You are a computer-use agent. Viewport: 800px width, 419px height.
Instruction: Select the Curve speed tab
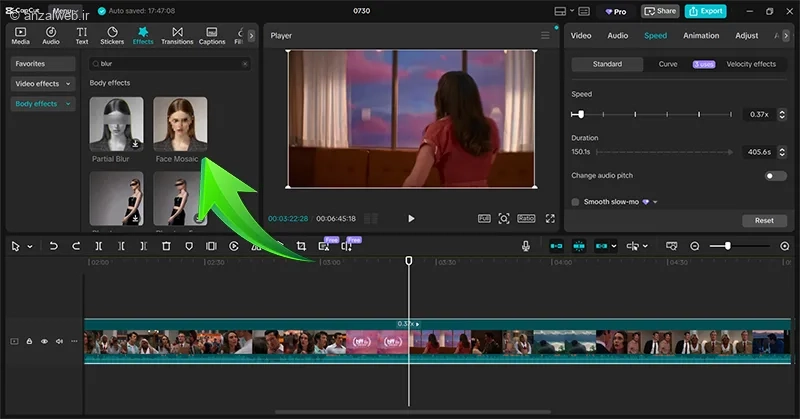tap(667, 64)
